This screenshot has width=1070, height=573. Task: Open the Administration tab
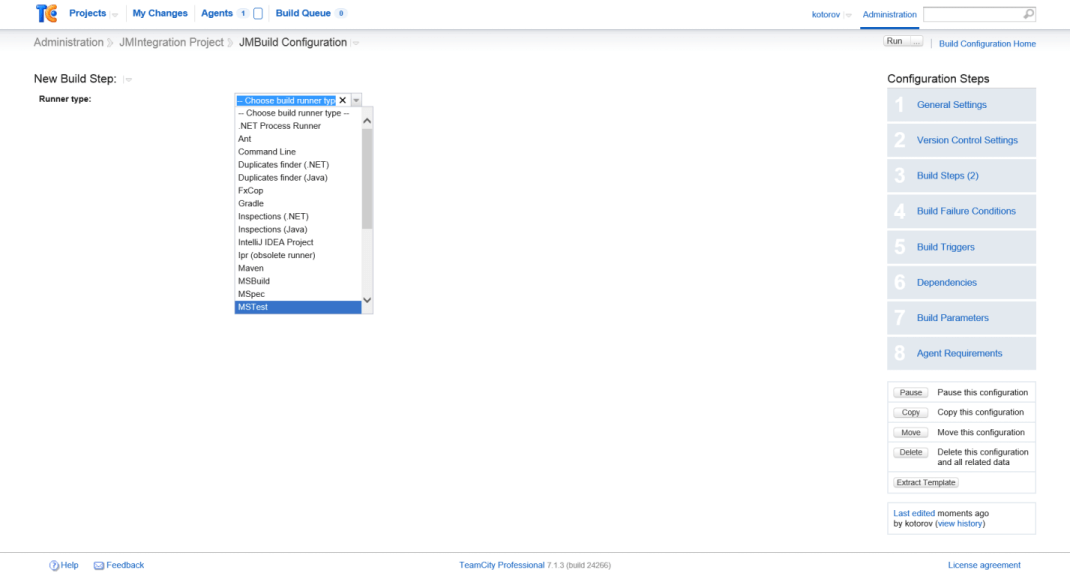[889, 14]
